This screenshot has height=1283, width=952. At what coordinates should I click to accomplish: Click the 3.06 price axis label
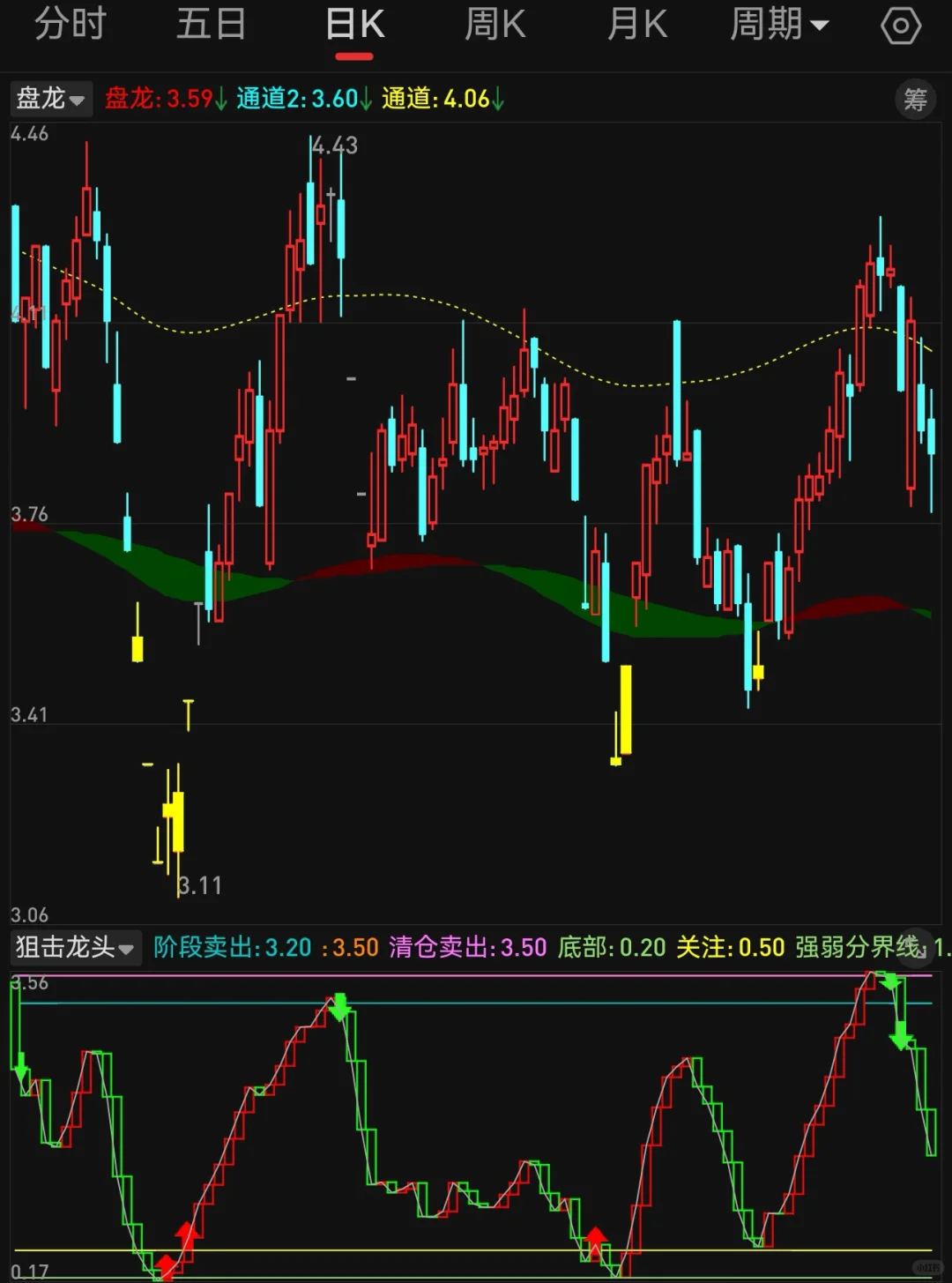(x=29, y=914)
